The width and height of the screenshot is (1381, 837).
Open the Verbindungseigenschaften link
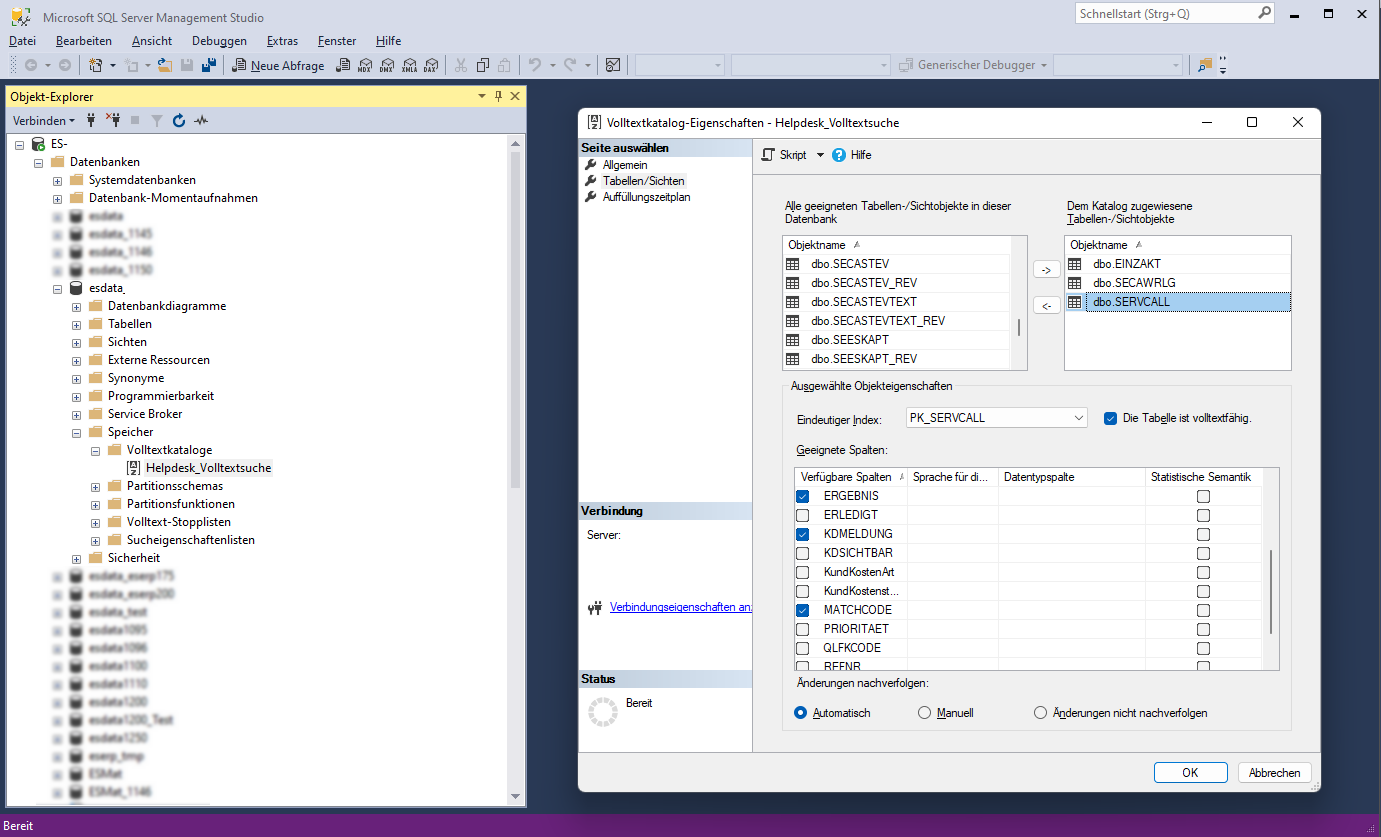click(680, 607)
